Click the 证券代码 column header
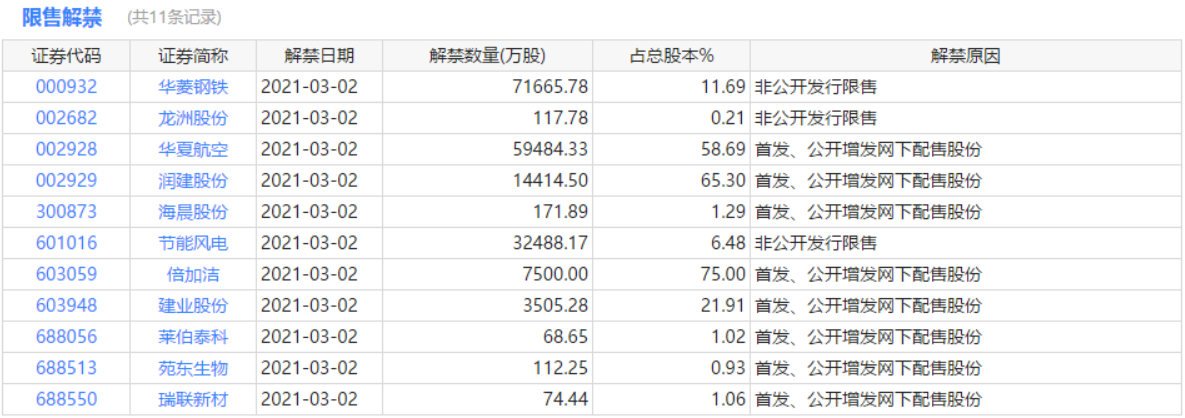The image size is (1185, 418). [66, 56]
